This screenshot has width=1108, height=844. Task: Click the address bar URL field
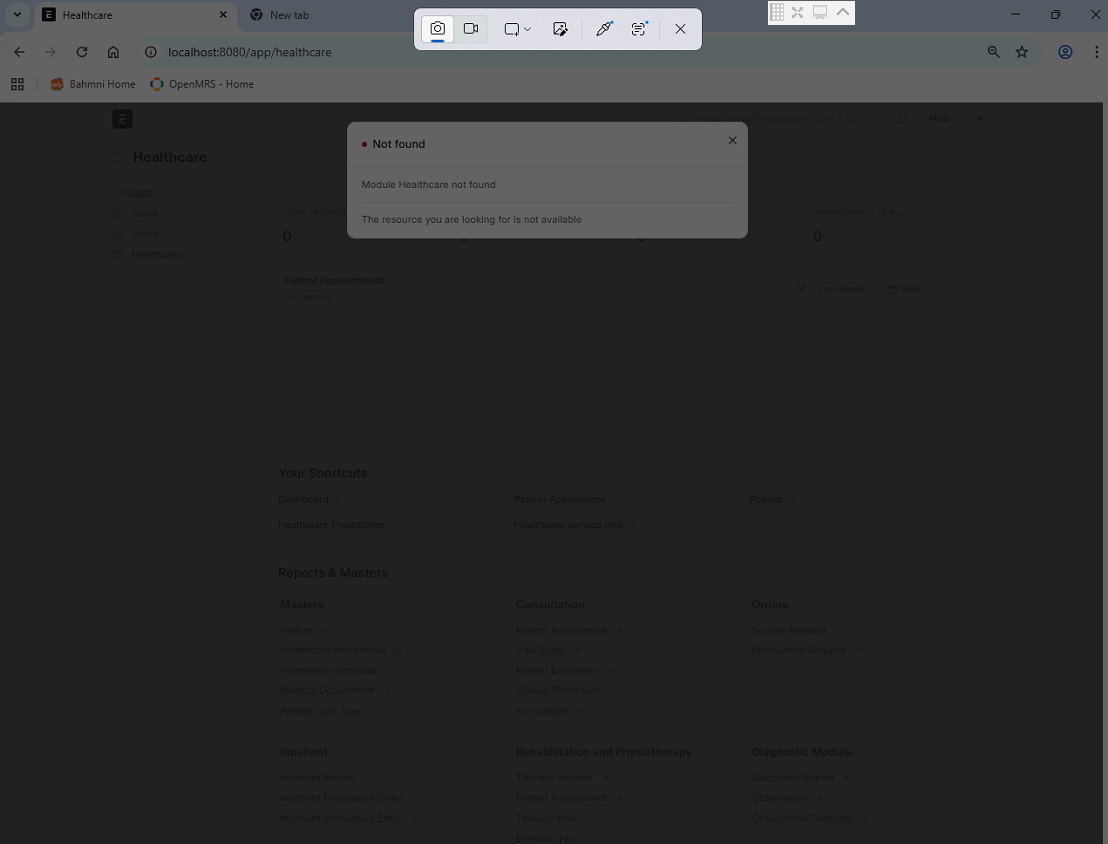[500, 52]
